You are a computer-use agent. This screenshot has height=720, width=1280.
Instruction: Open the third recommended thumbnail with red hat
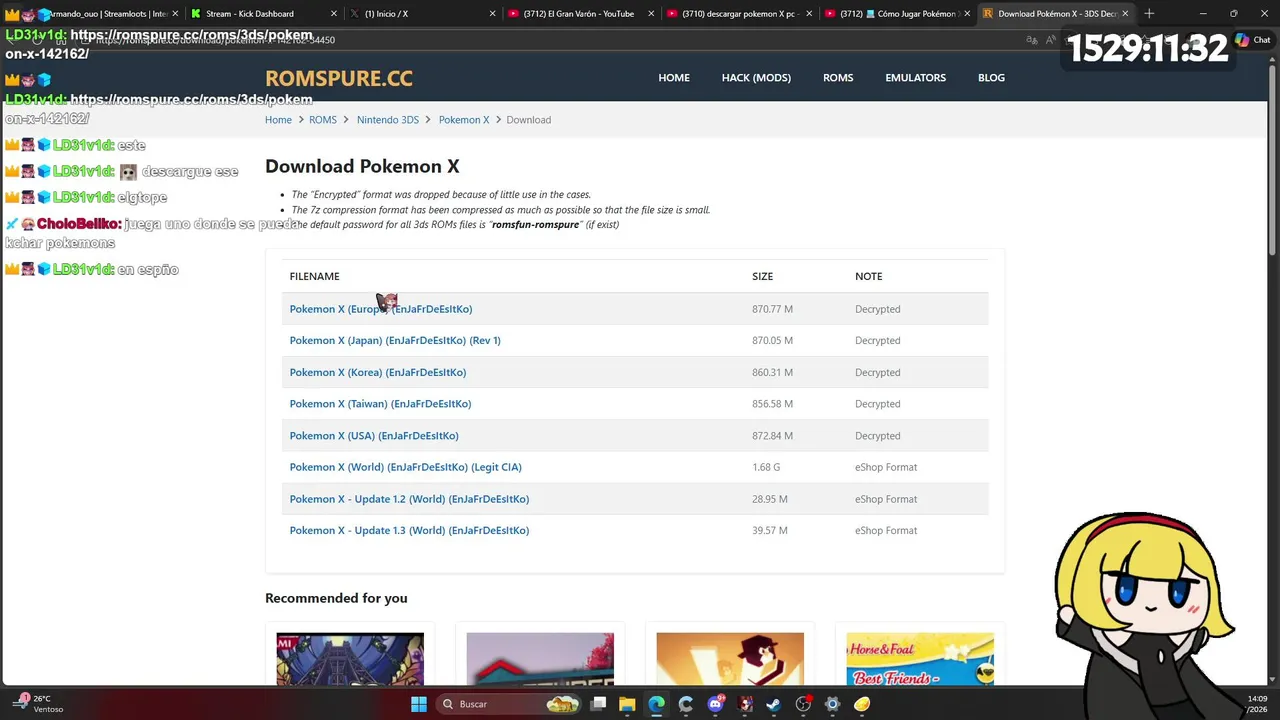click(x=730, y=659)
